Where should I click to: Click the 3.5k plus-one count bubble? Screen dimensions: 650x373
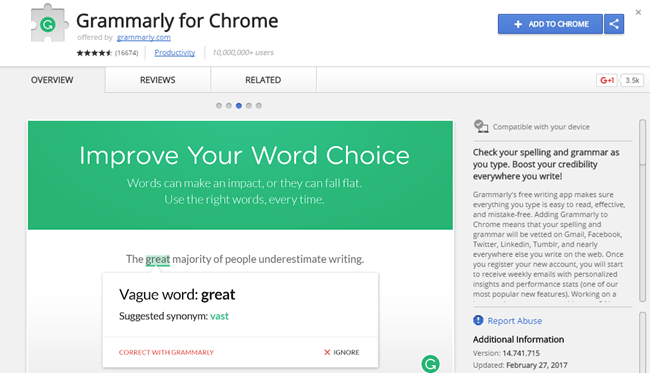point(632,80)
